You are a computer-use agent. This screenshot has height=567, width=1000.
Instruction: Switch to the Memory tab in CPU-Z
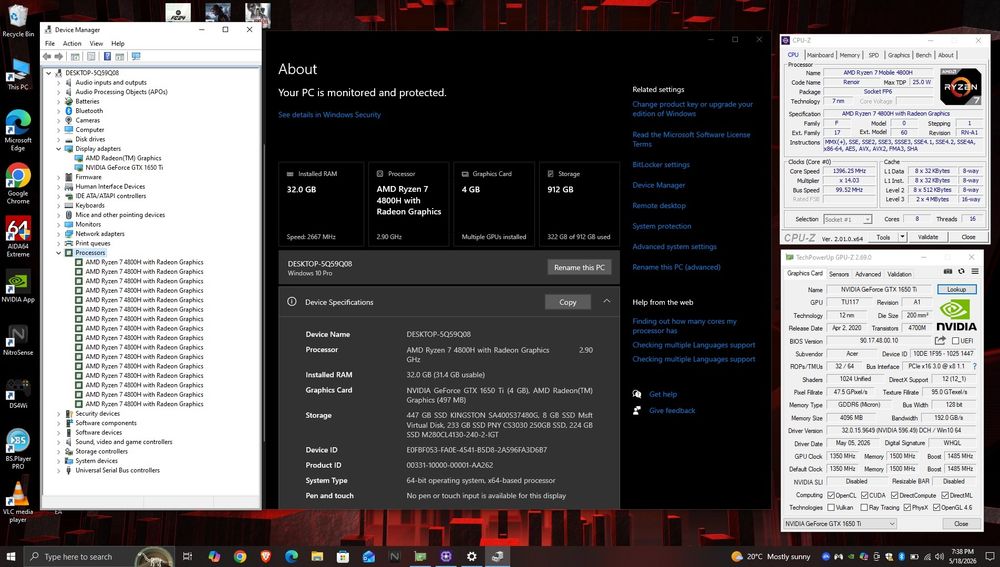[849, 55]
